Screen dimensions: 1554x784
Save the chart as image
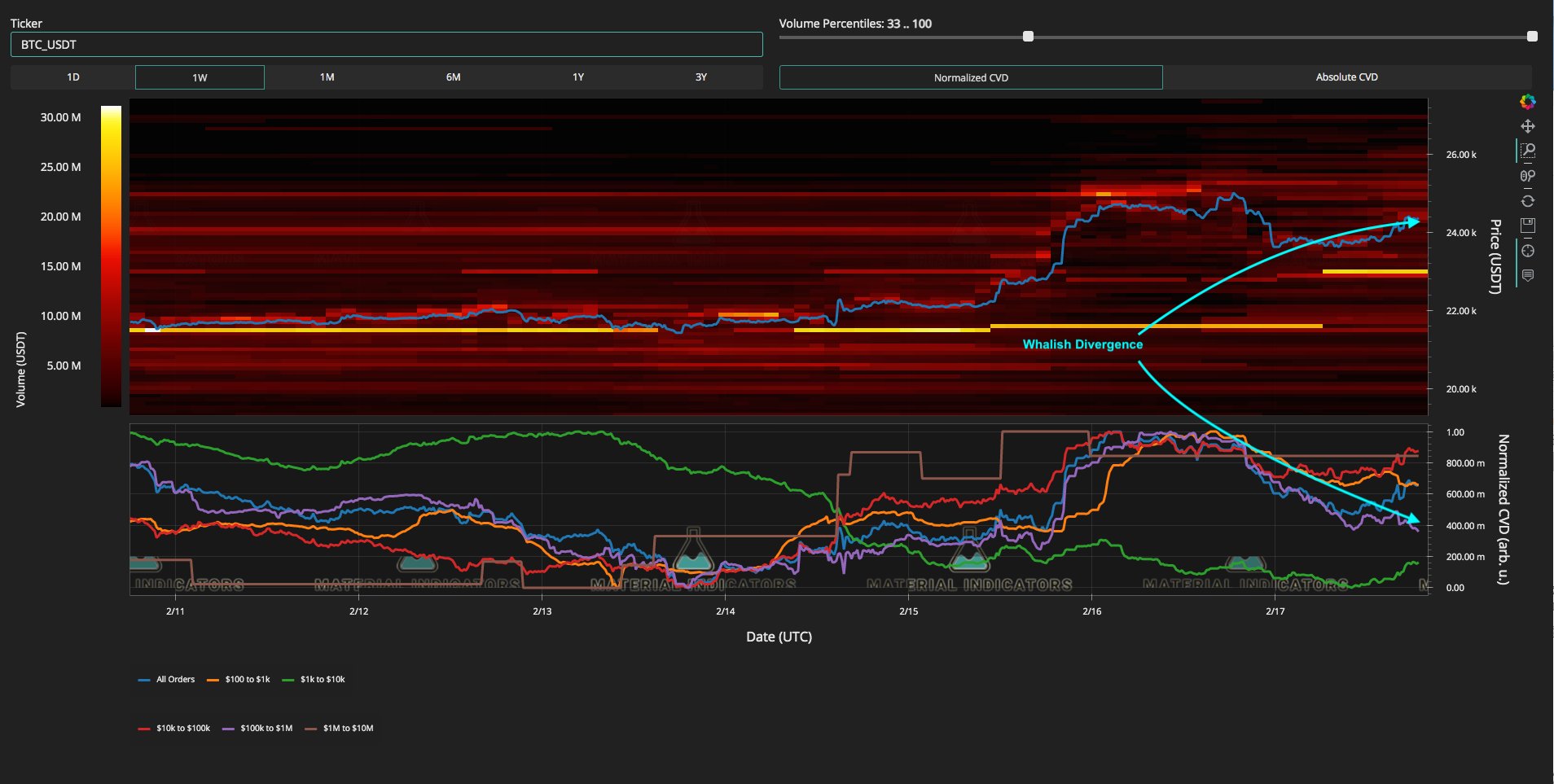click(x=1527, y=226)
